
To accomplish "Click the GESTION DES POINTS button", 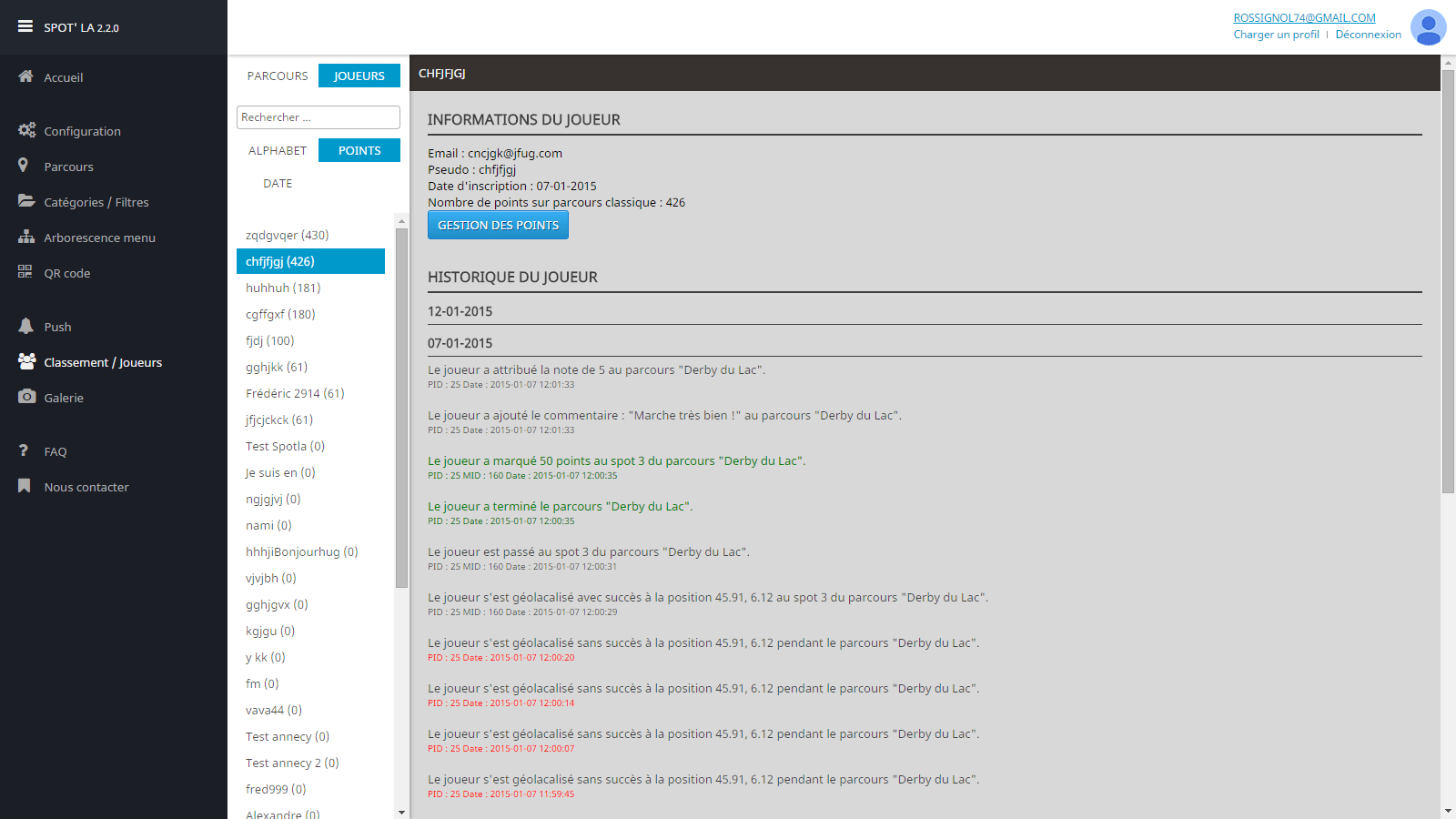I will click(x=497, y=225).
